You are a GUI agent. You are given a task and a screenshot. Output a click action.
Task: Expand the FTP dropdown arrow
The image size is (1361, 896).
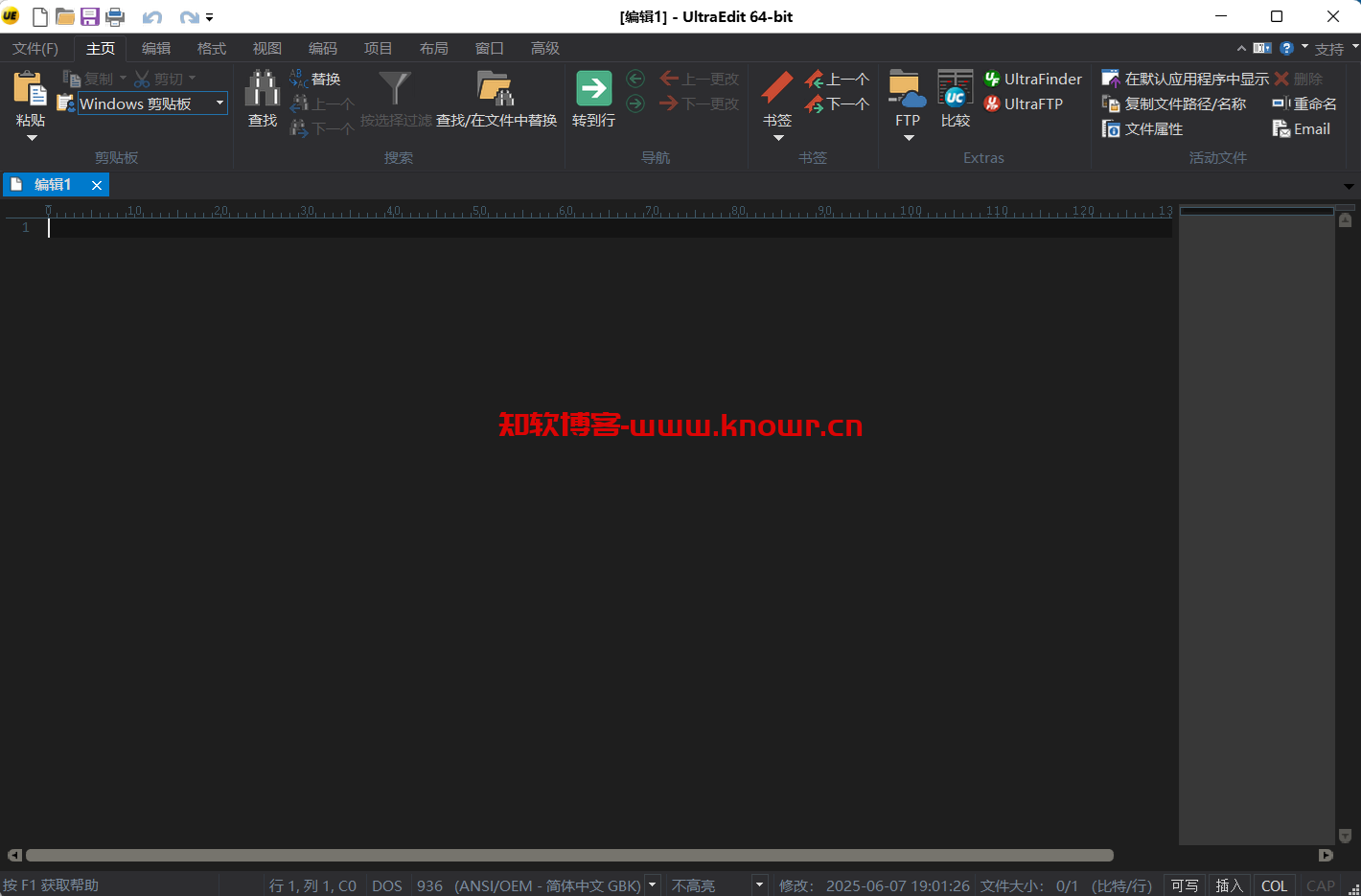[x=909, y=138]
